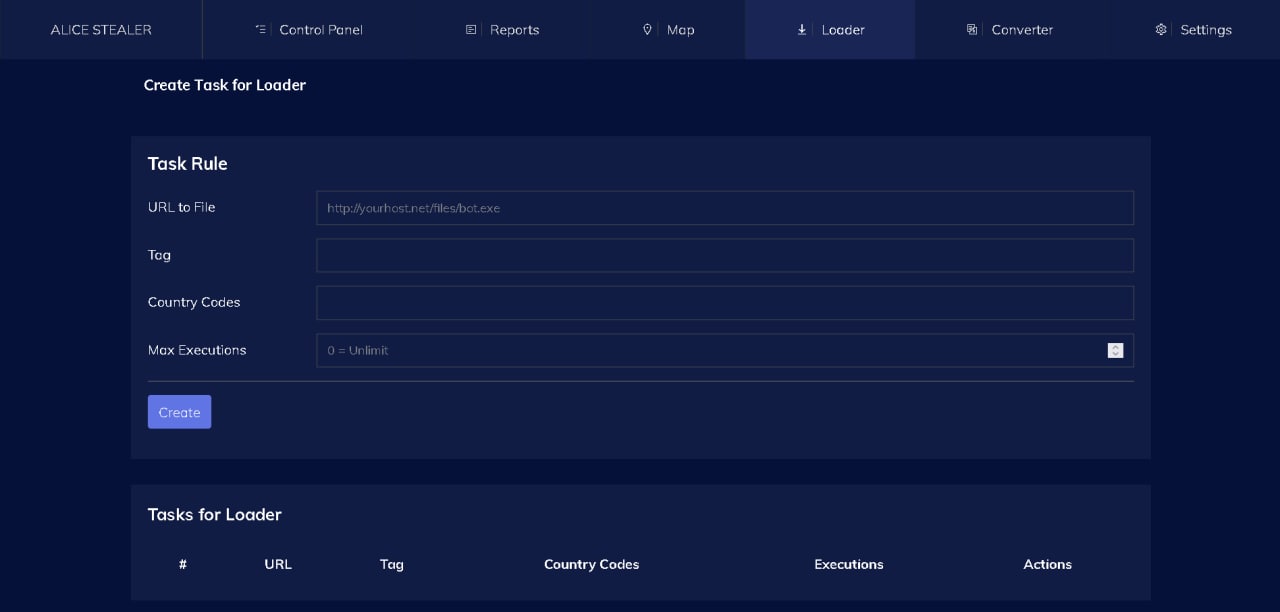The image size is (1280, 612).
Task: Click the Max Executions number field
Action: point(725,350)
